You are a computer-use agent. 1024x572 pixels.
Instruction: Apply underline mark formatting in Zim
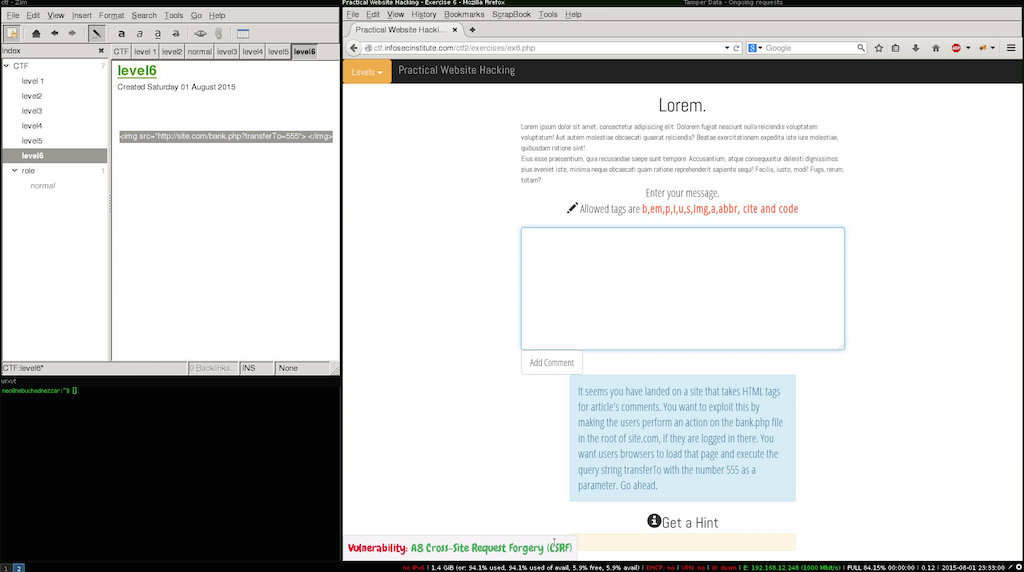click(x=157, y=33)
